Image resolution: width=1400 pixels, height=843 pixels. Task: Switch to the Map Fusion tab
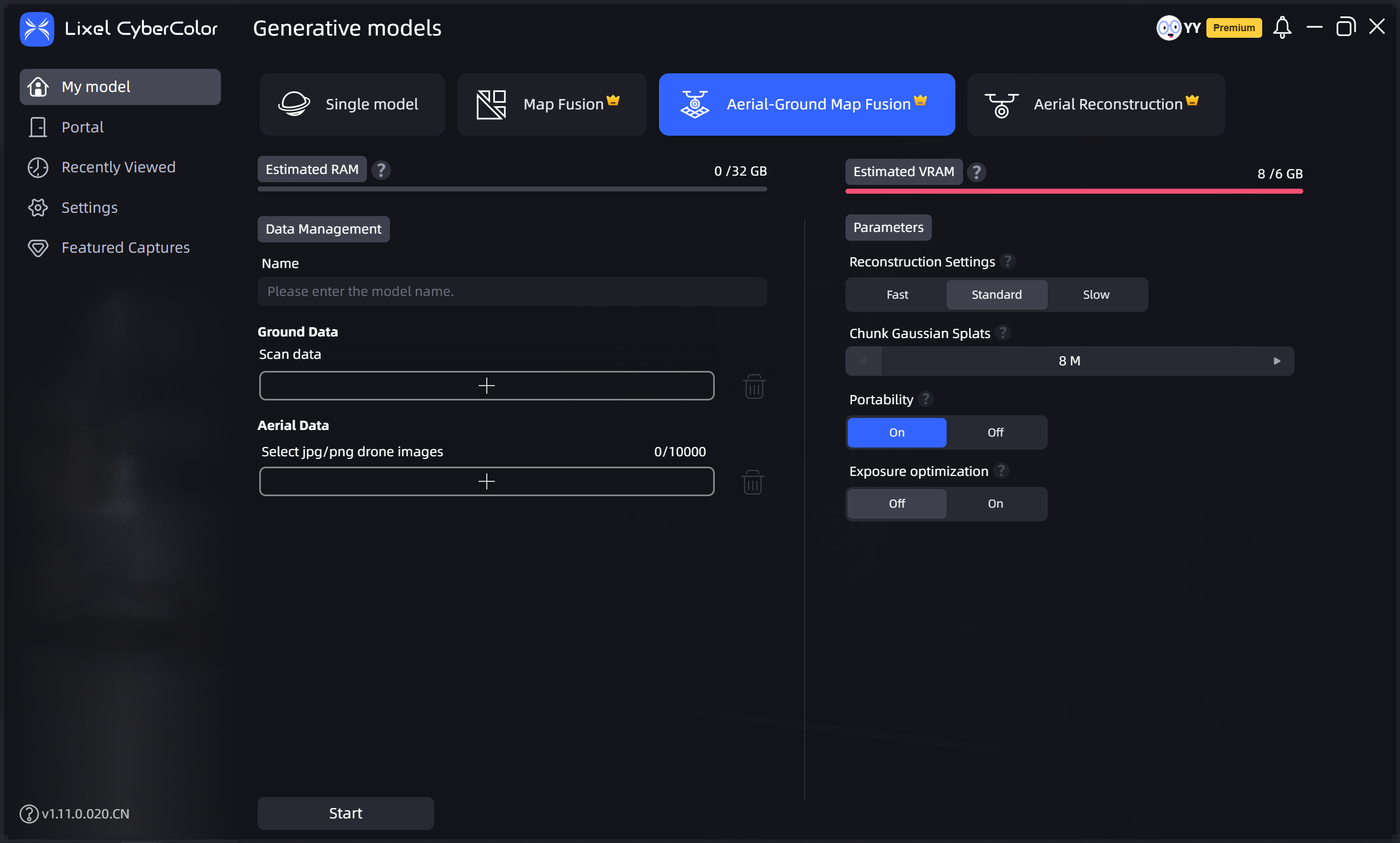551,104
